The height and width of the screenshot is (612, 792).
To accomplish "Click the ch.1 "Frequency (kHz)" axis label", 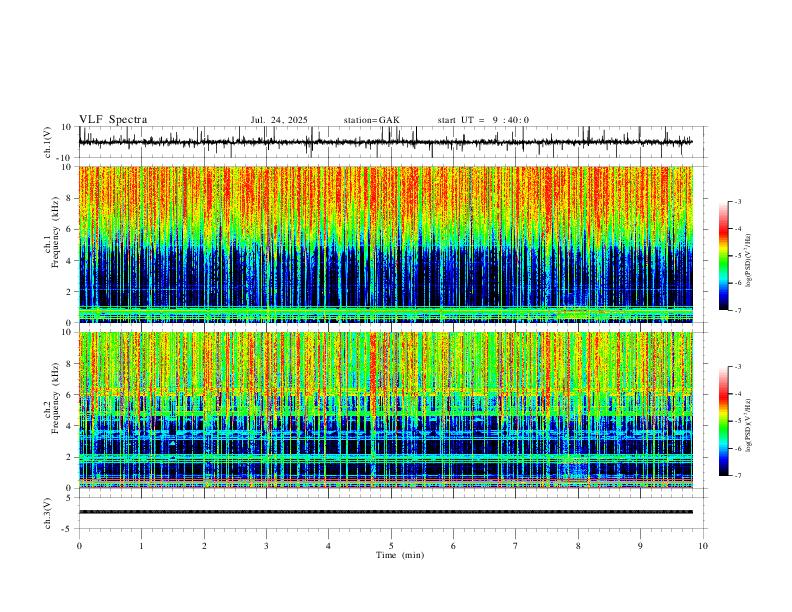I will coord(55,232).
